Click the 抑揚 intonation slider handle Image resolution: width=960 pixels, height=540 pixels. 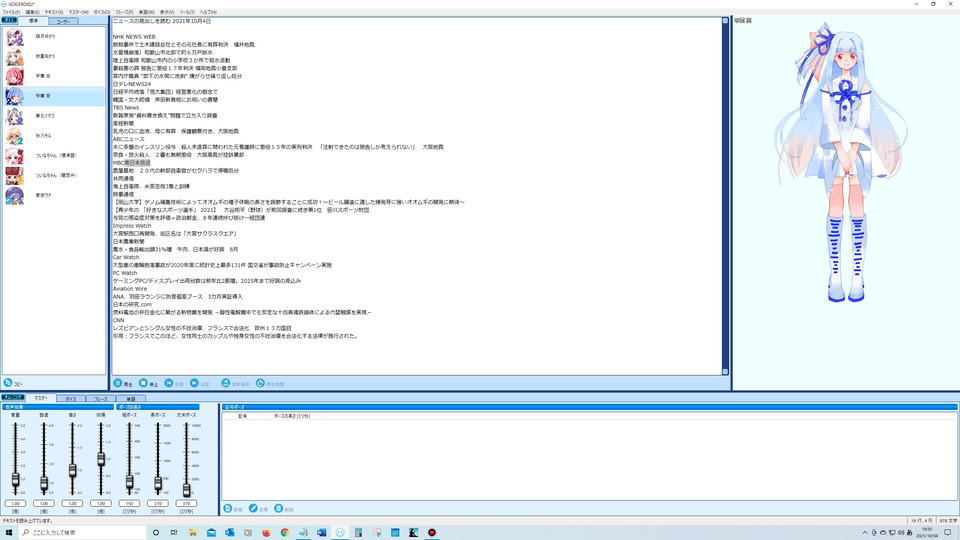(101, 459)
